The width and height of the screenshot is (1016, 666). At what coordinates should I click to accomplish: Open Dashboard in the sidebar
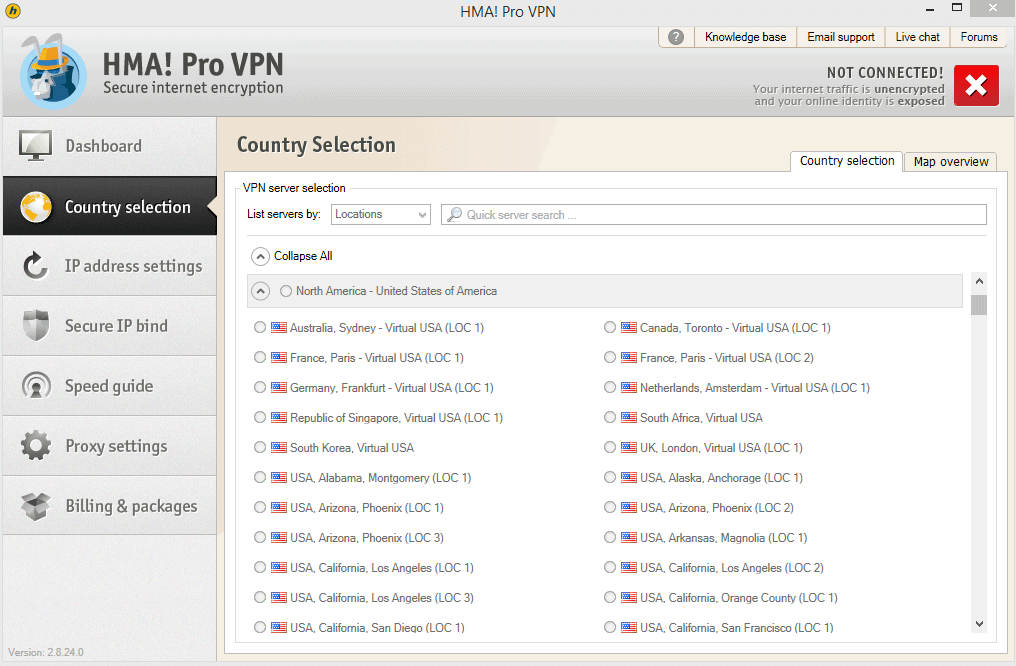(110, 146)
